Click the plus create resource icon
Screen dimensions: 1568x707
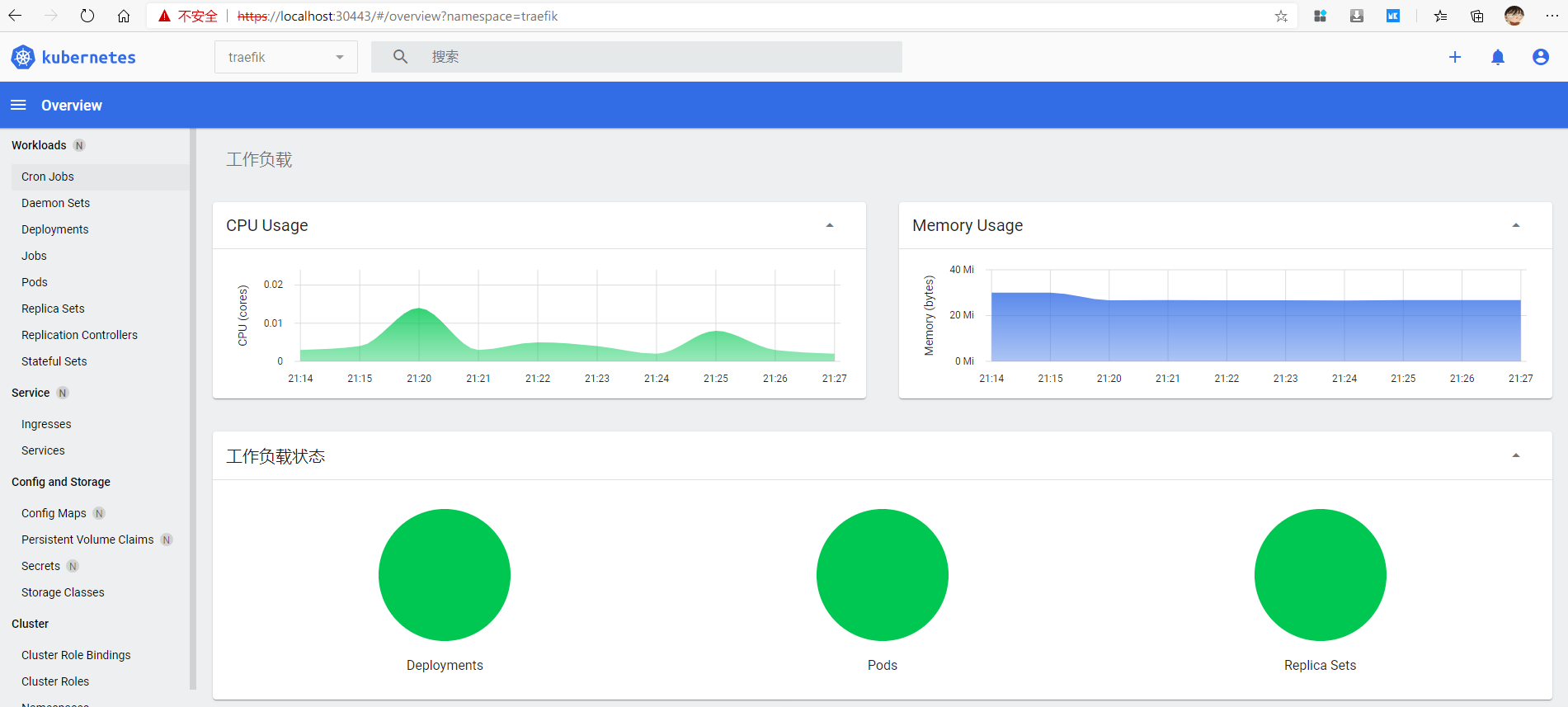1455,57
